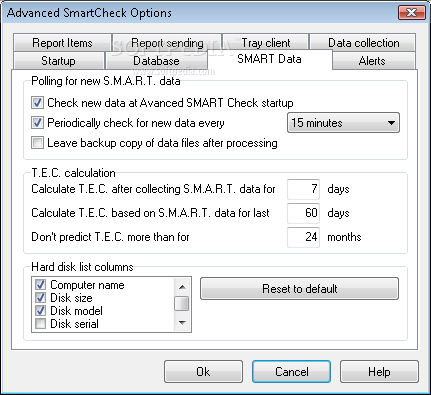Open the Startup tab
Image resolution: width=431 pixels, height=395 pixels.
[58, 61]
